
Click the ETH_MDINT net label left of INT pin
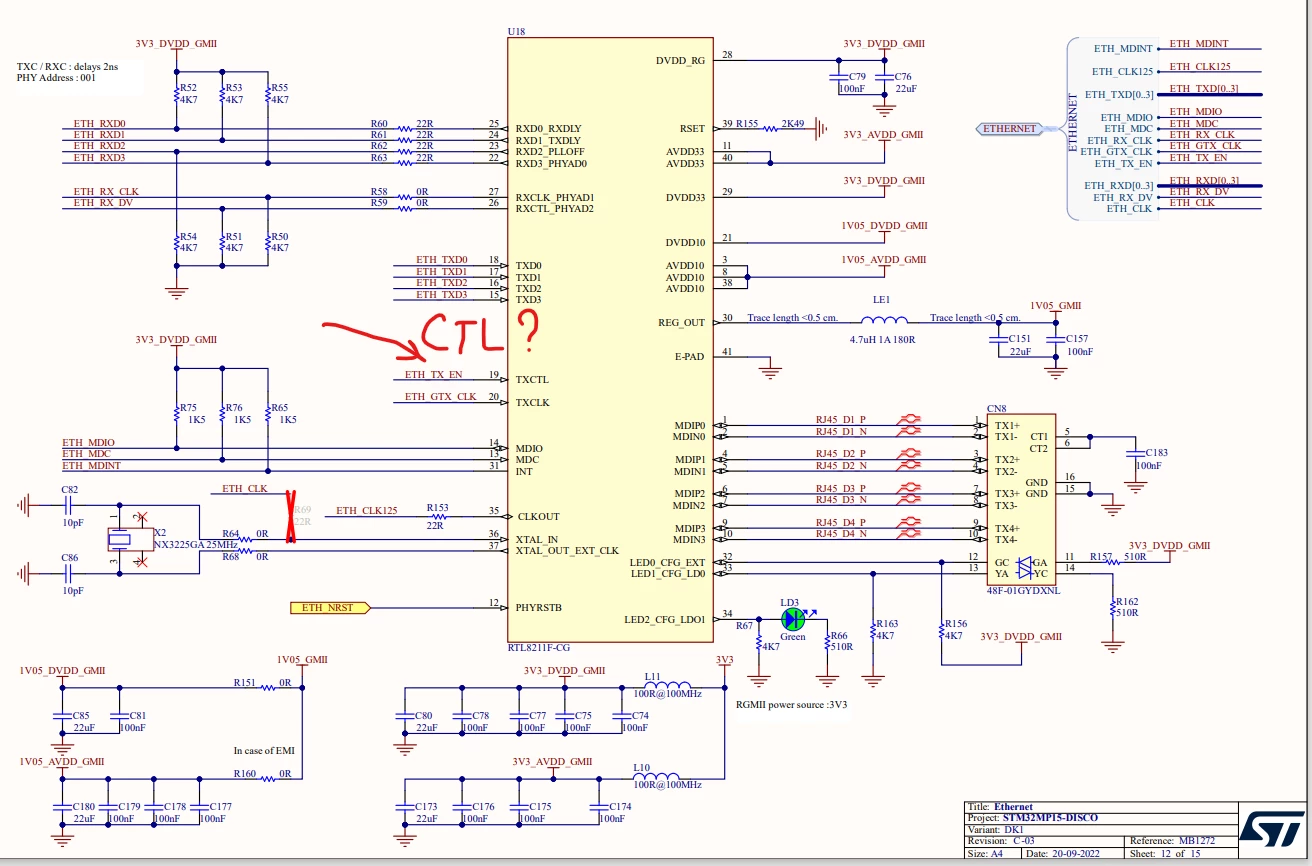[92, 466]
